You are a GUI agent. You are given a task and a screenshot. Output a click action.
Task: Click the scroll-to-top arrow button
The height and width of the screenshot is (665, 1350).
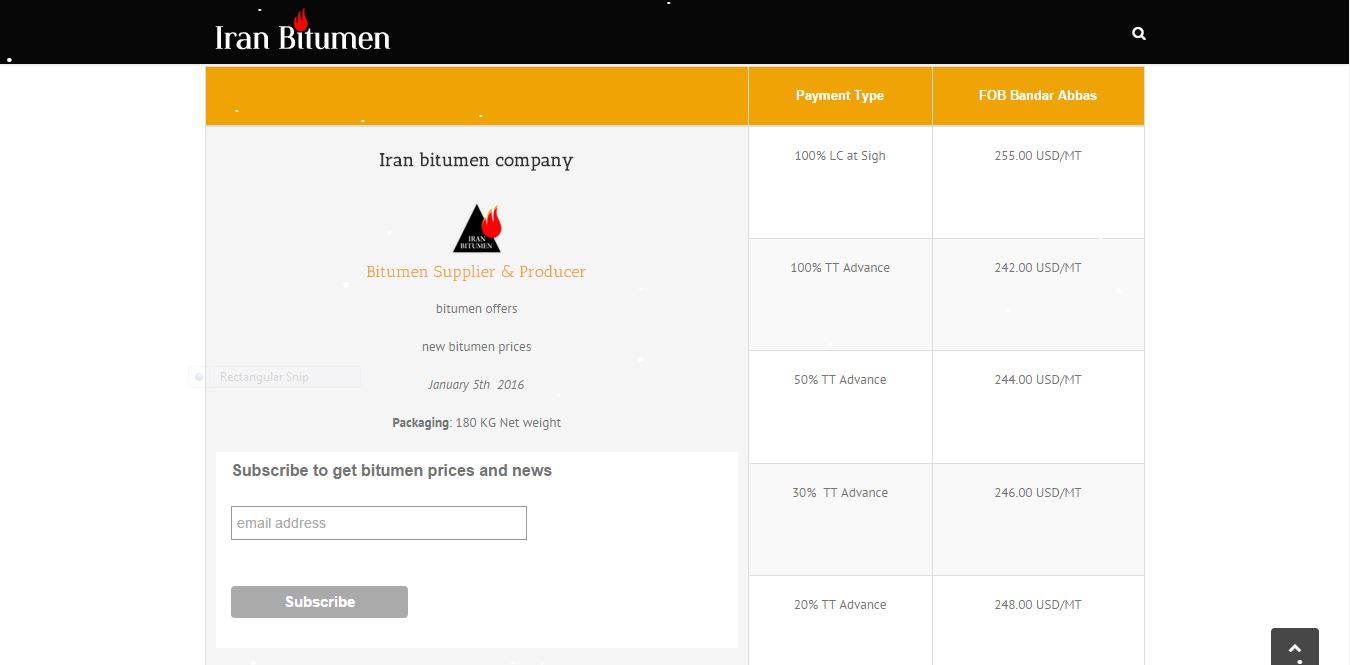click(x=1295, y=647)
